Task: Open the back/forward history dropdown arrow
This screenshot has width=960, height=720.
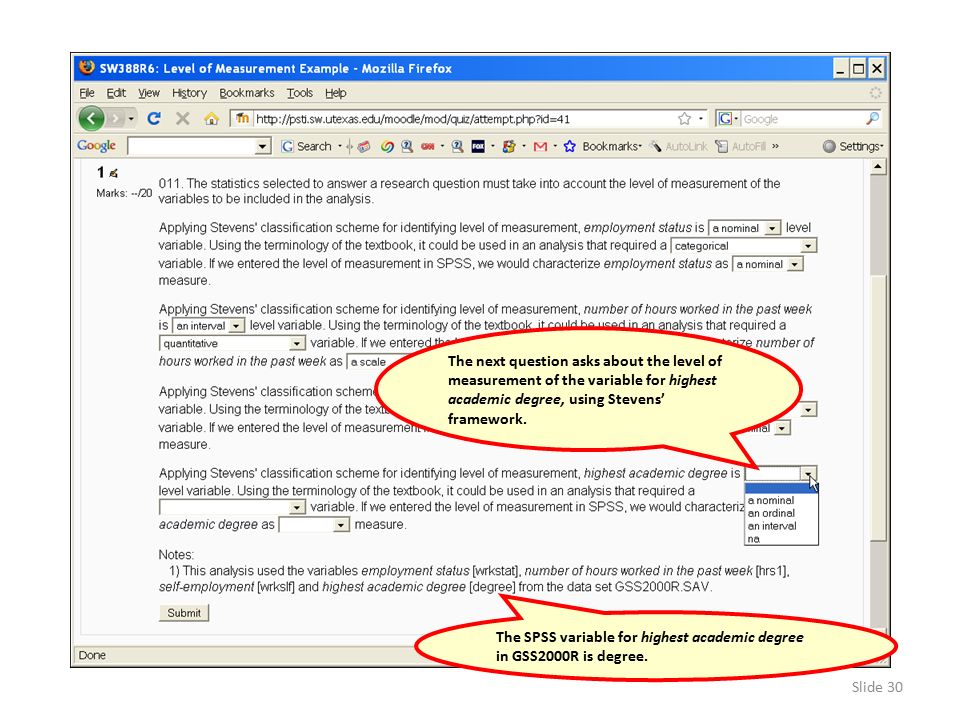Action: [x=131, y=119]
